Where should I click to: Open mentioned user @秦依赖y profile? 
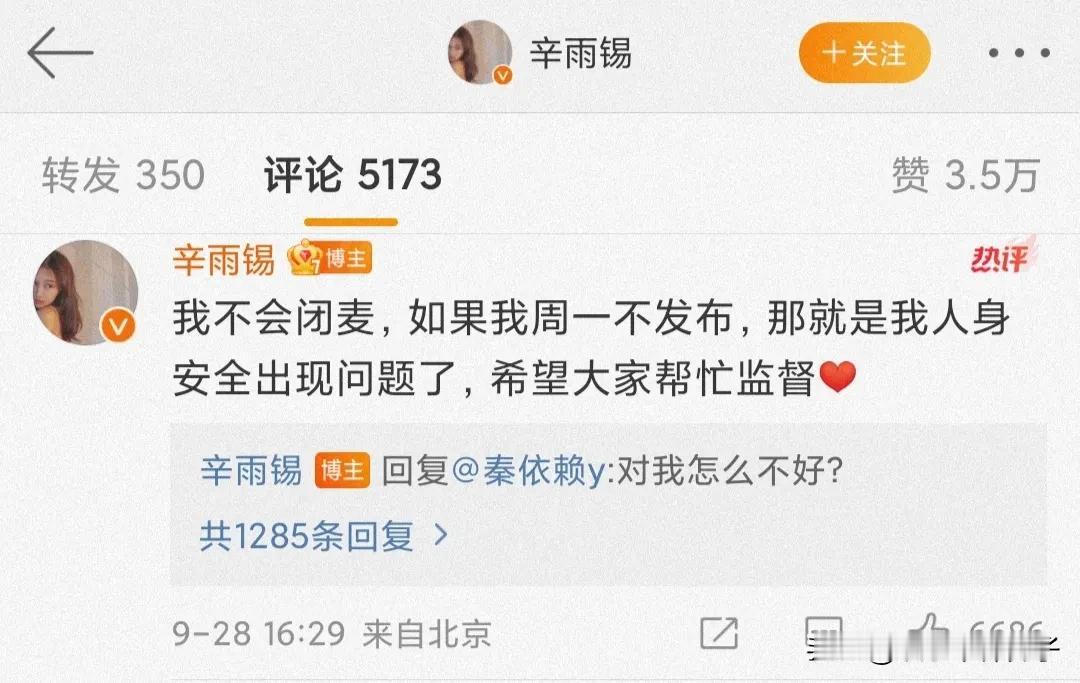coord(528,471)
